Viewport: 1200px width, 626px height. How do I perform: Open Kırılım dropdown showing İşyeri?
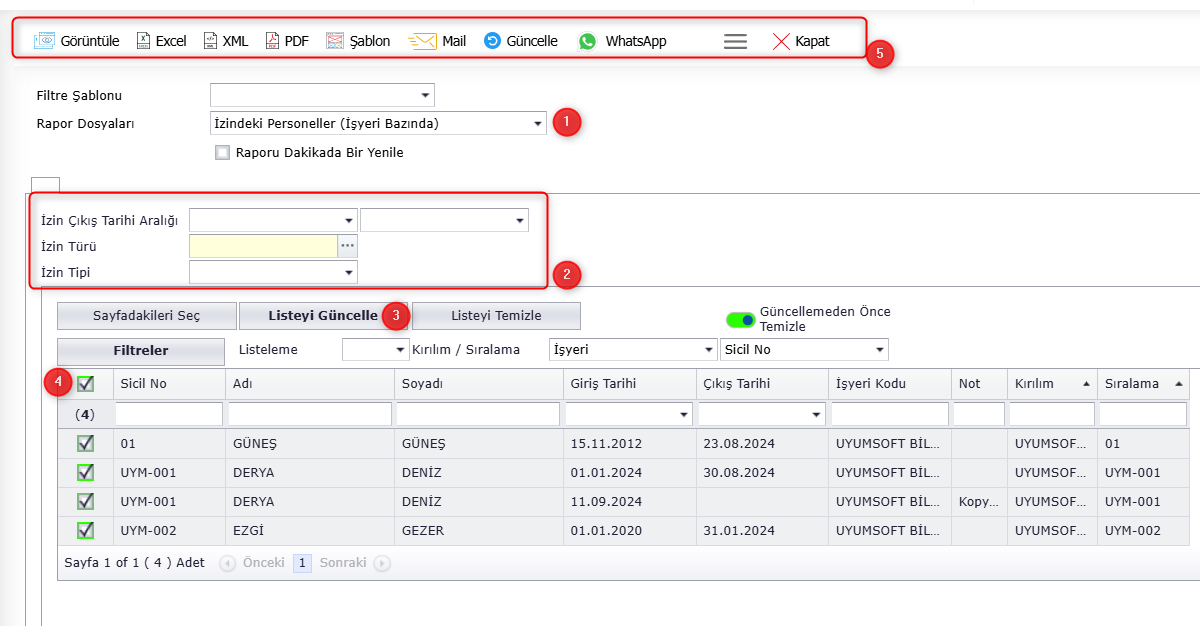click(x=708, y=350)
